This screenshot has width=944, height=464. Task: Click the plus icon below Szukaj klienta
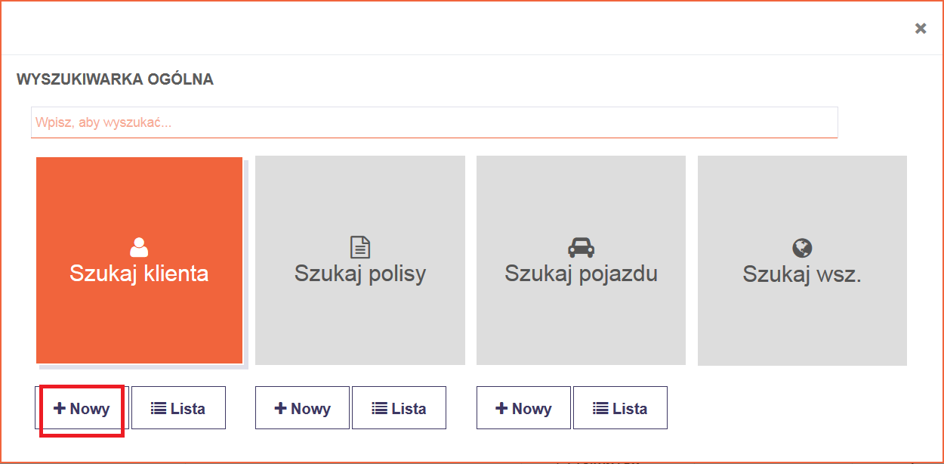(60, 409)
